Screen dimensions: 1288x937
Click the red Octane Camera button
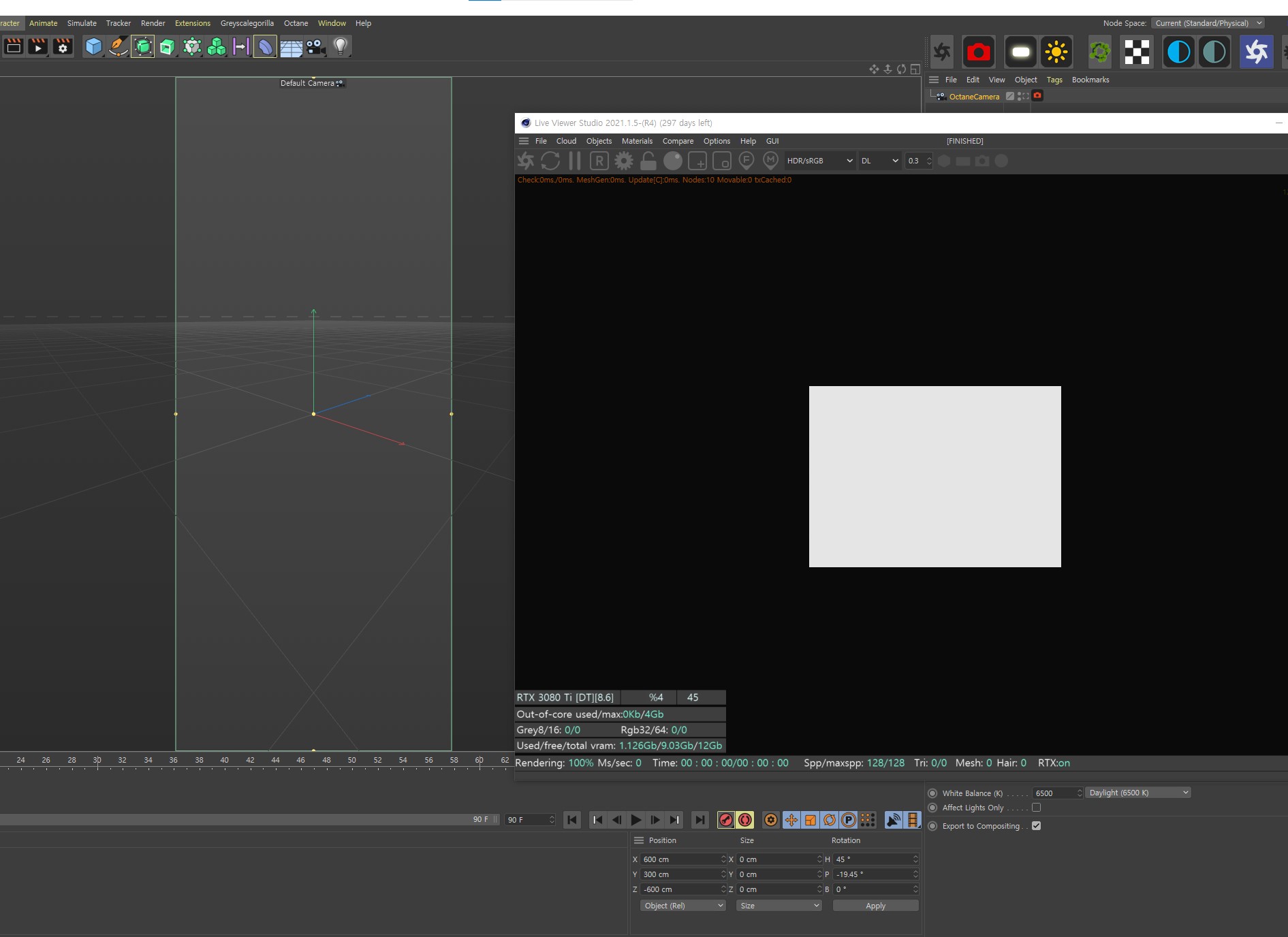tap(979, 52)
